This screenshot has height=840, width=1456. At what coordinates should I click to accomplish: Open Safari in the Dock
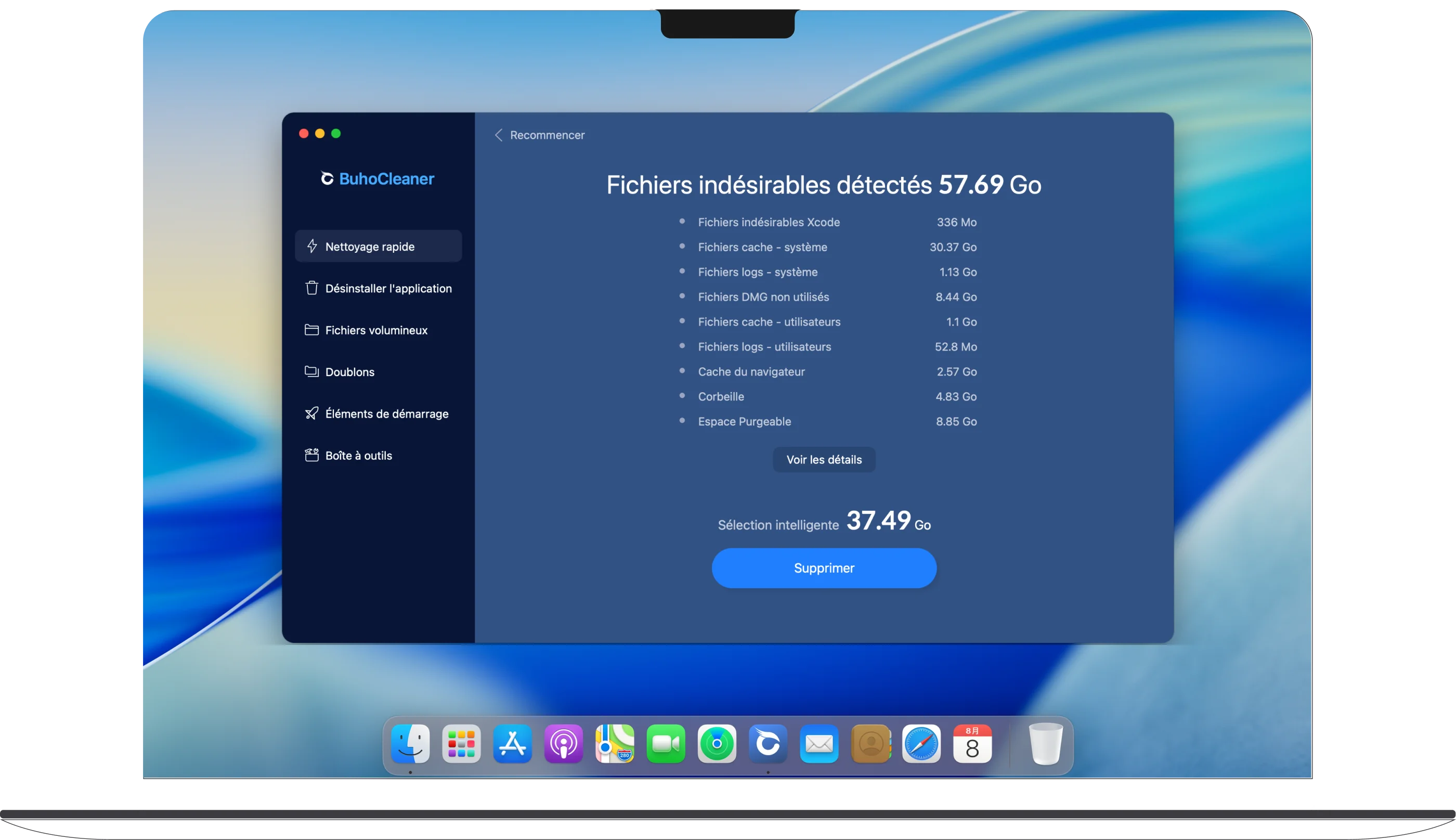pyautogui.click(x=921, y=744)
